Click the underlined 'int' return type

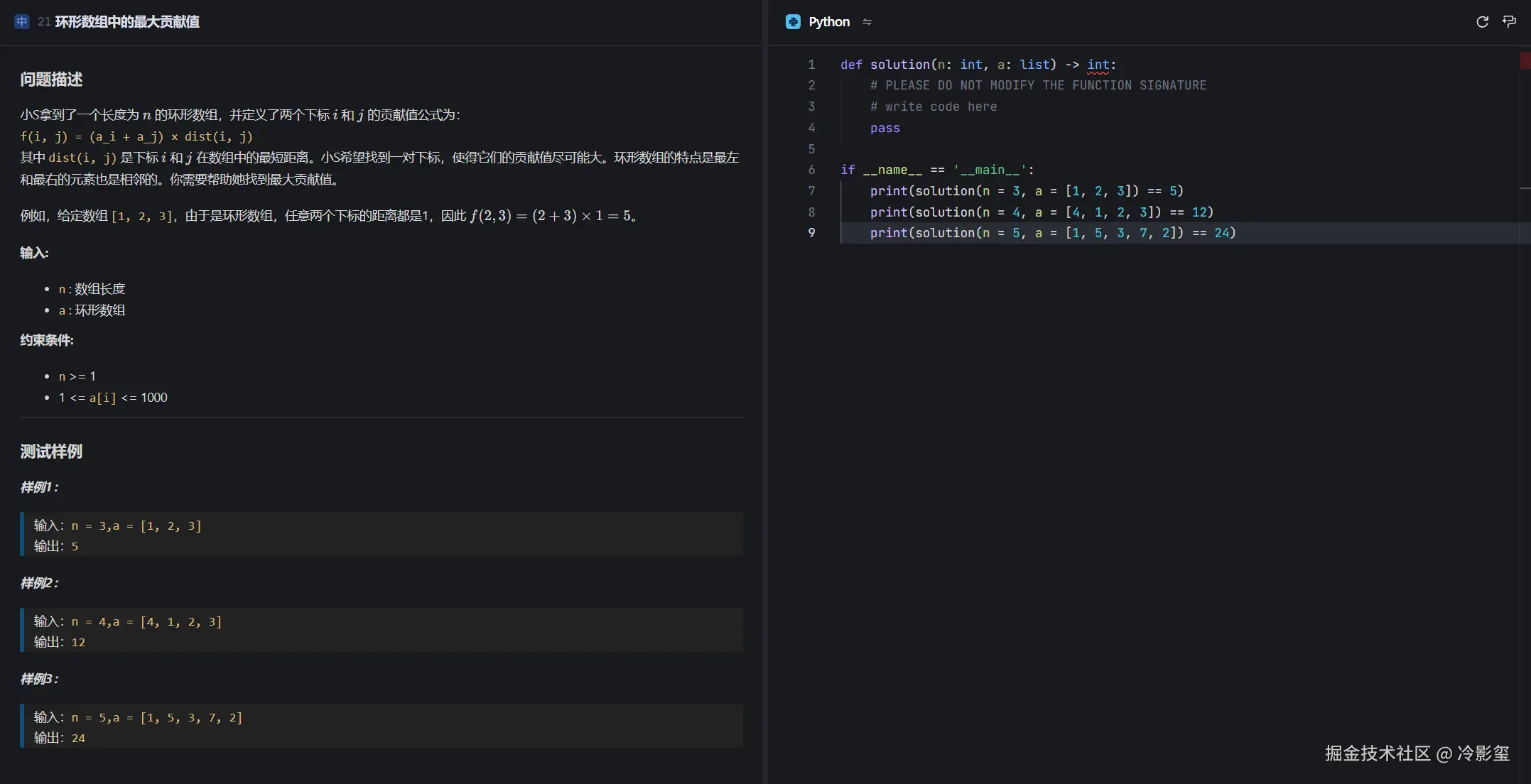1098,65
